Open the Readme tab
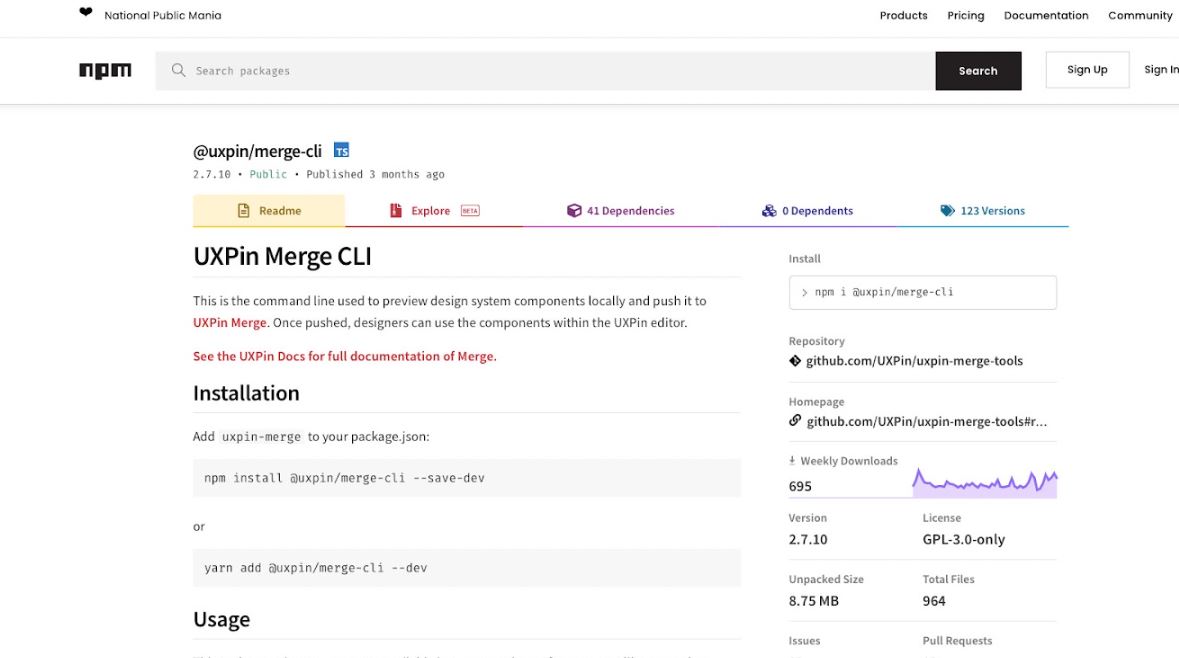 click(x=269, y=211)
